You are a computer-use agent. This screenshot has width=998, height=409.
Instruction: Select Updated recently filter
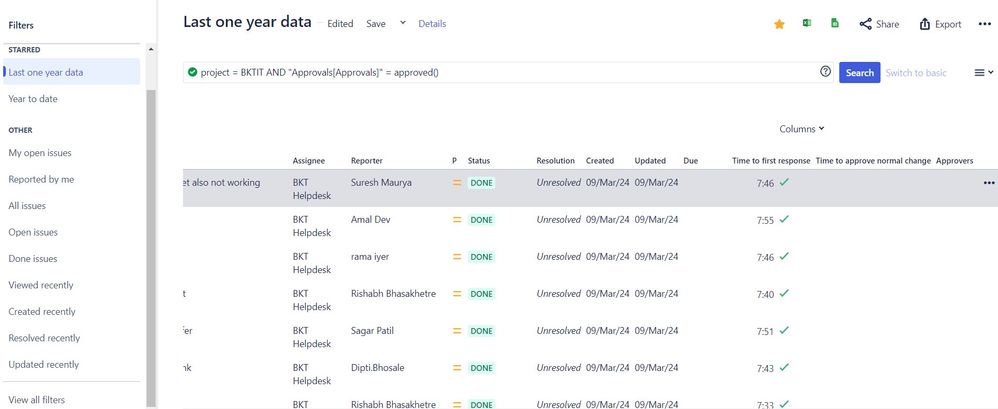(43, 364)
